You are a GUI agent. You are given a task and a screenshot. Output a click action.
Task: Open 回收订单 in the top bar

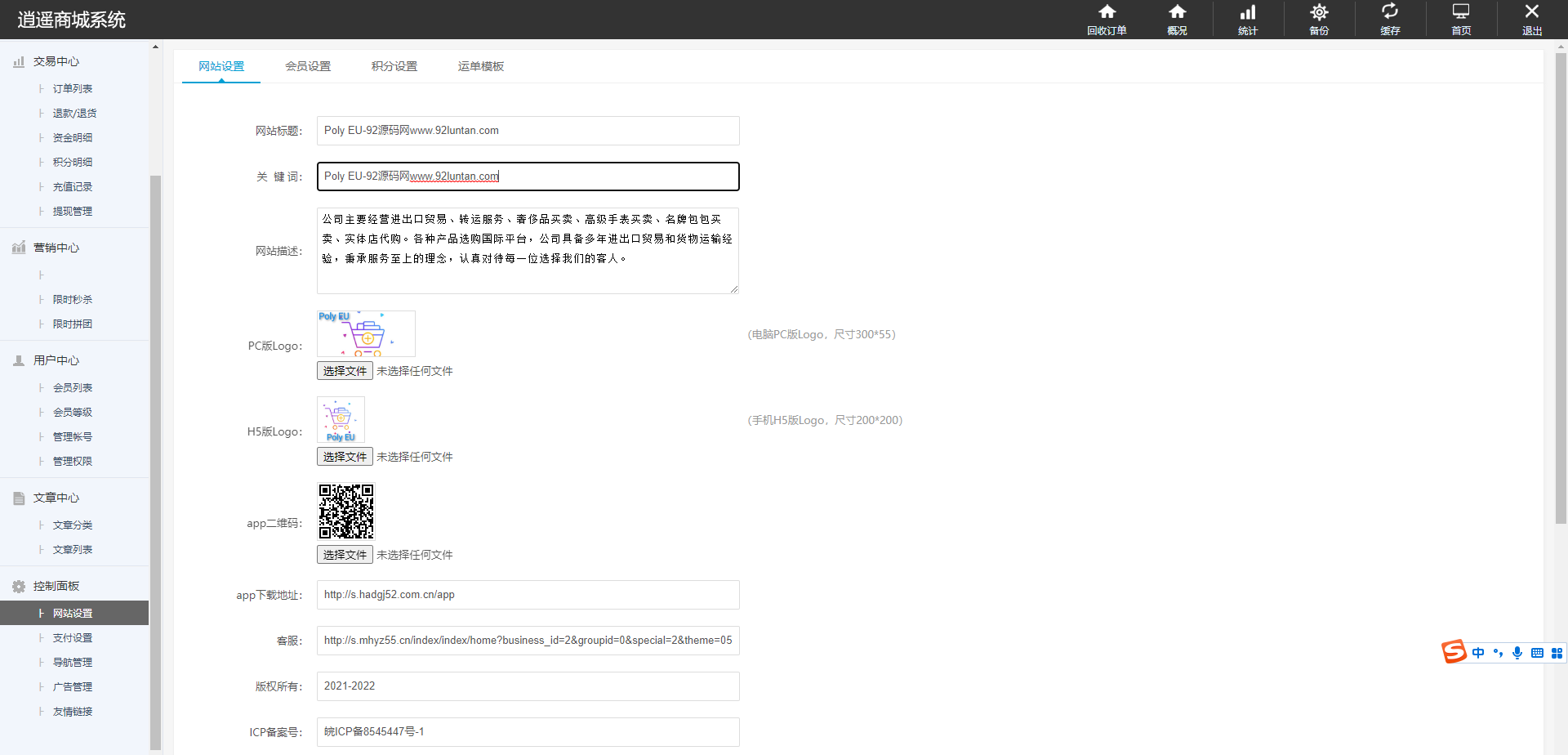[x=1107, y=20]
